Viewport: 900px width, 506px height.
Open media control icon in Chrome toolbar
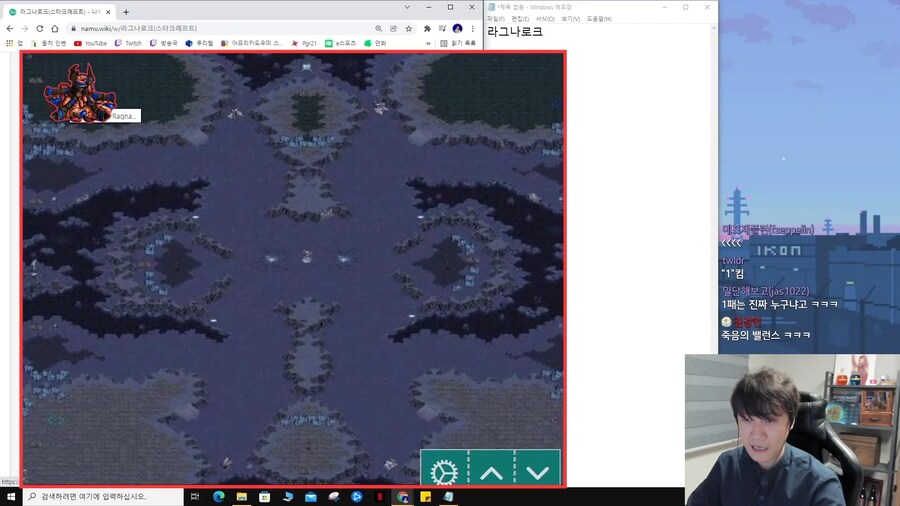click(x=442, y=28)
